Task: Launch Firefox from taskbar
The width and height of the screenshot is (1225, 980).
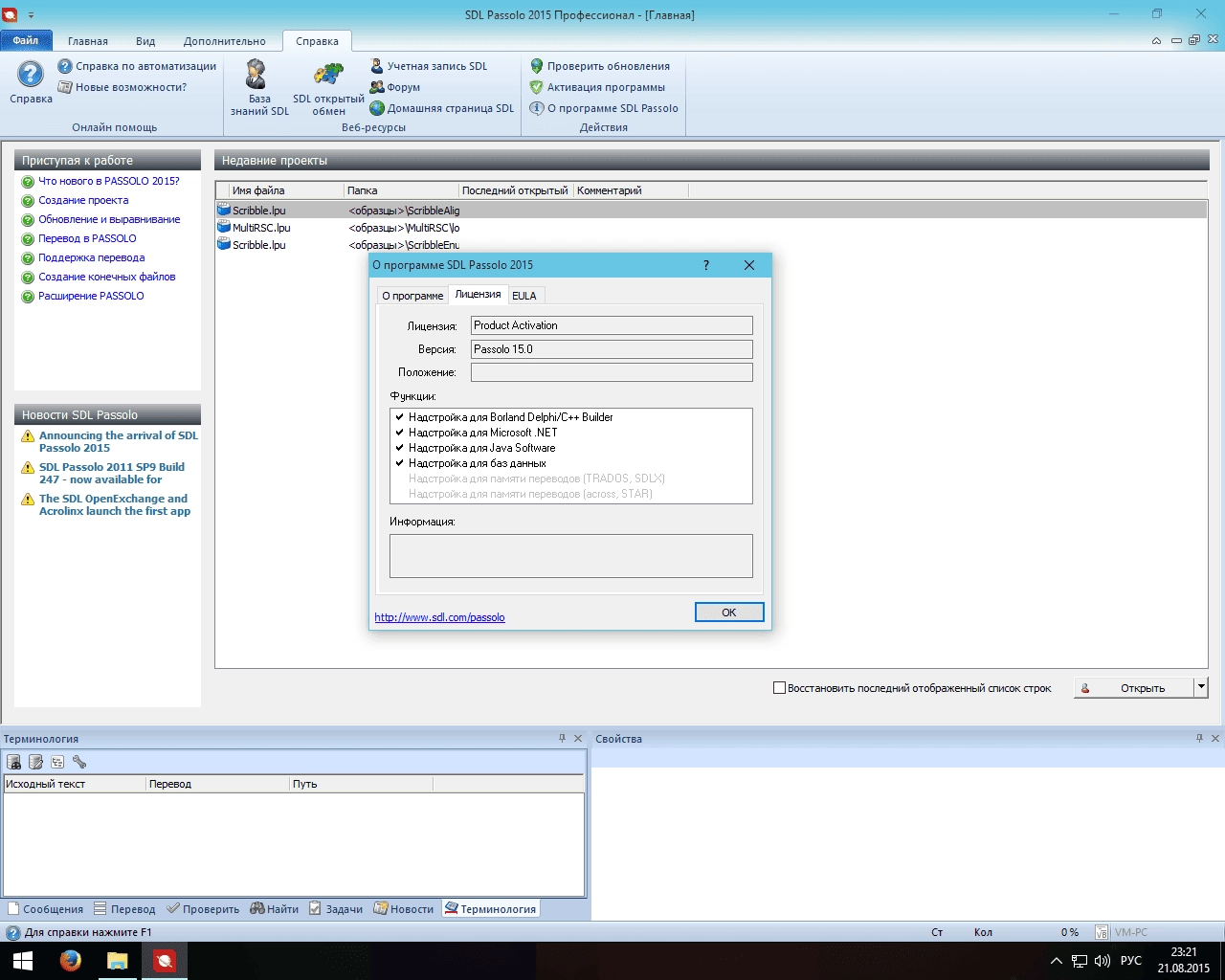Action: 70,961
